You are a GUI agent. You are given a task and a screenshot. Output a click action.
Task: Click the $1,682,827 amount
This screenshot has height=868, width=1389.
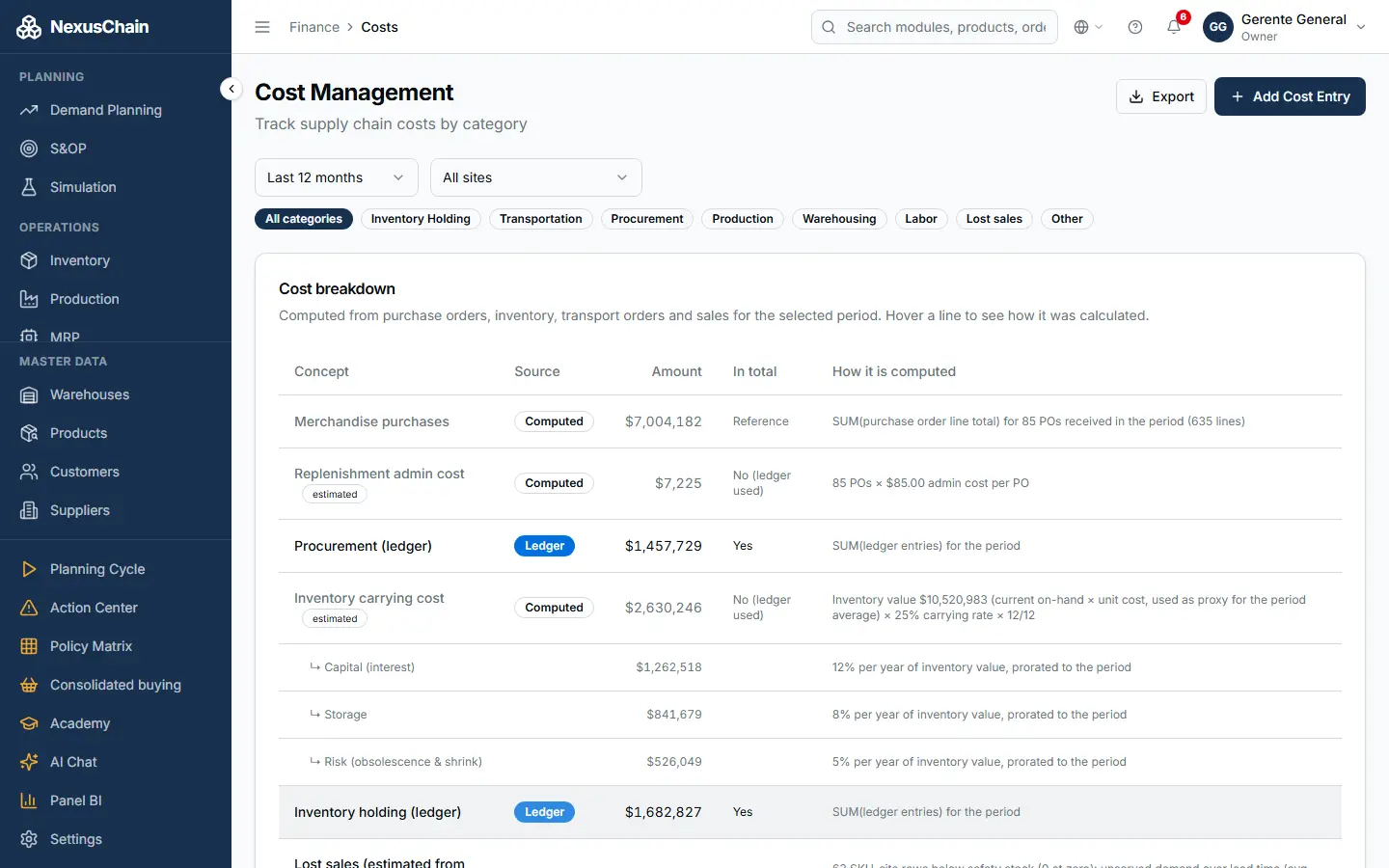point(664,812)
